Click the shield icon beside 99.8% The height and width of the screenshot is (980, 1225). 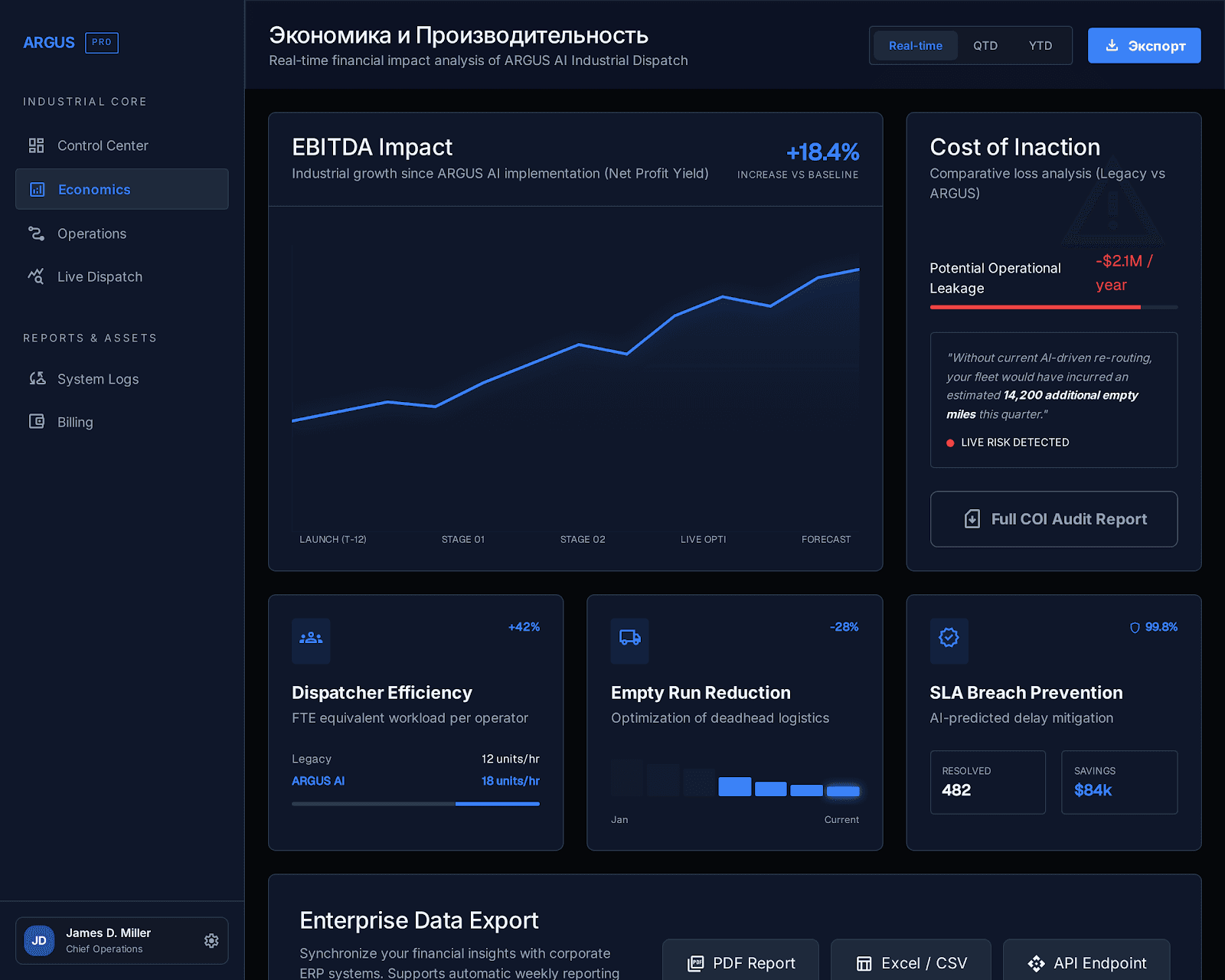point(1135,627)
